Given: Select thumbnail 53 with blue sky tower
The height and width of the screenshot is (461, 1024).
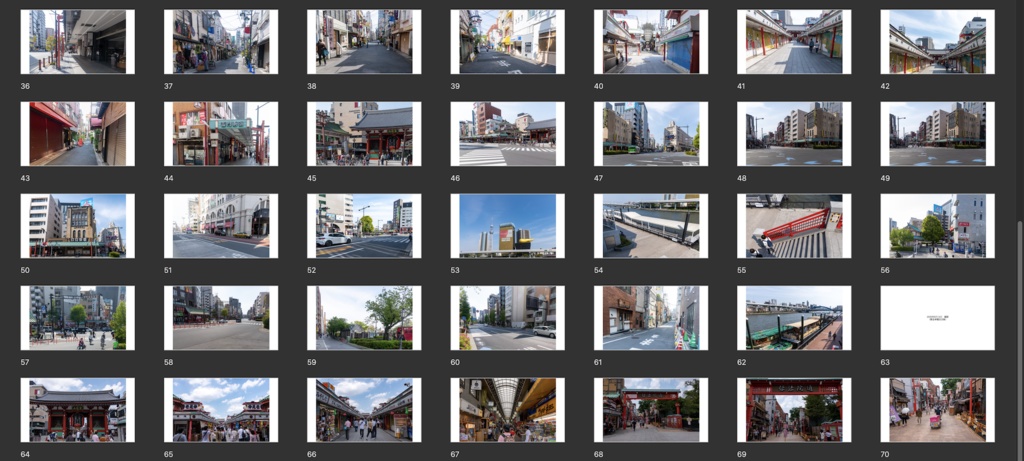Looking at the screenshot, I should [507, 226].
